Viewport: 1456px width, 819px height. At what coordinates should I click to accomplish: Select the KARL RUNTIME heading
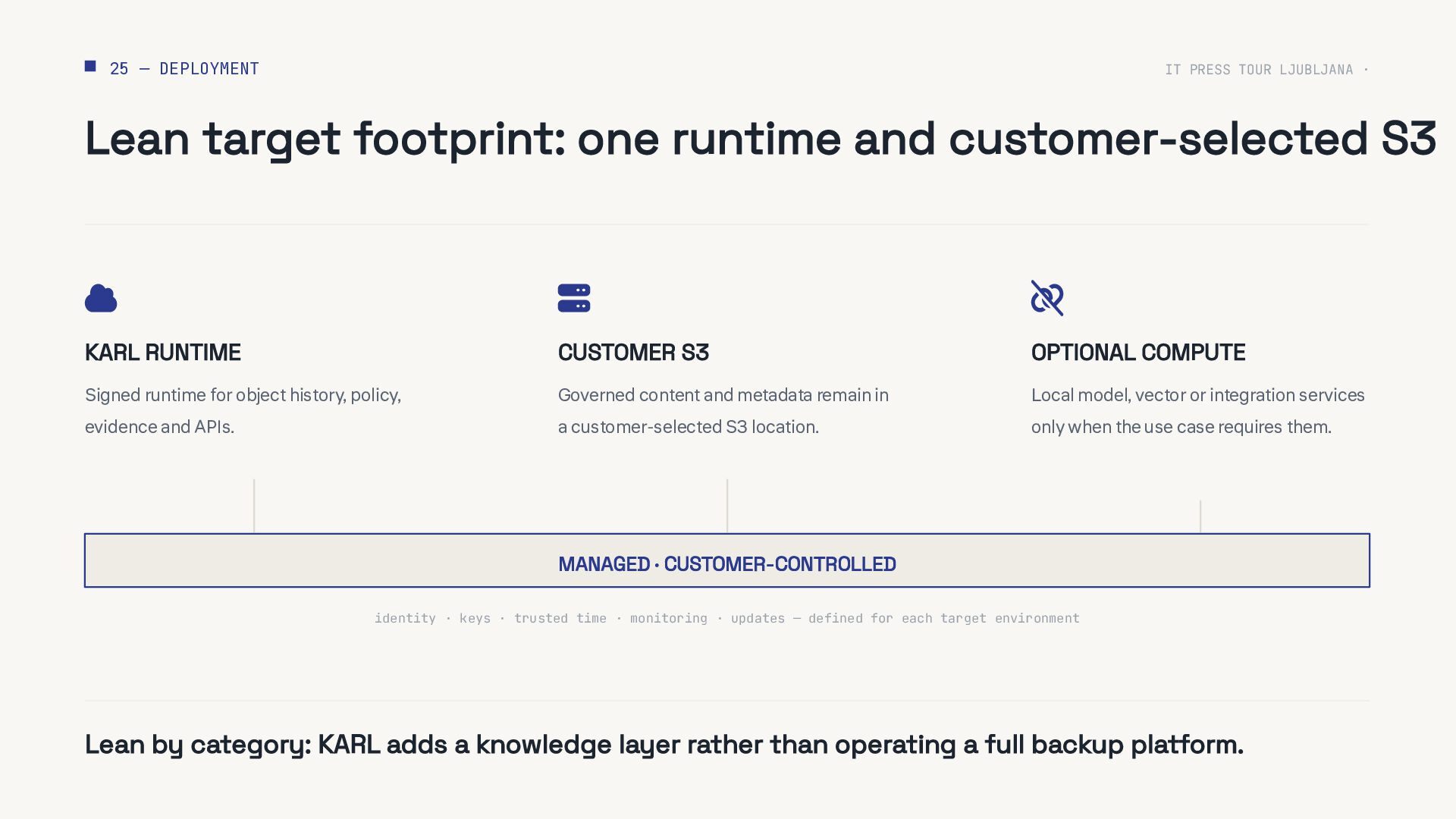pyautogui.click(x=163, y=353)
